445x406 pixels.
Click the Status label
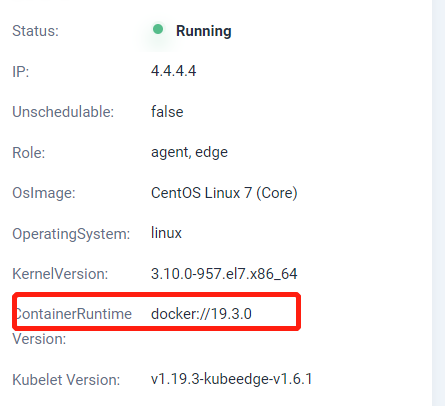(35, 31)
